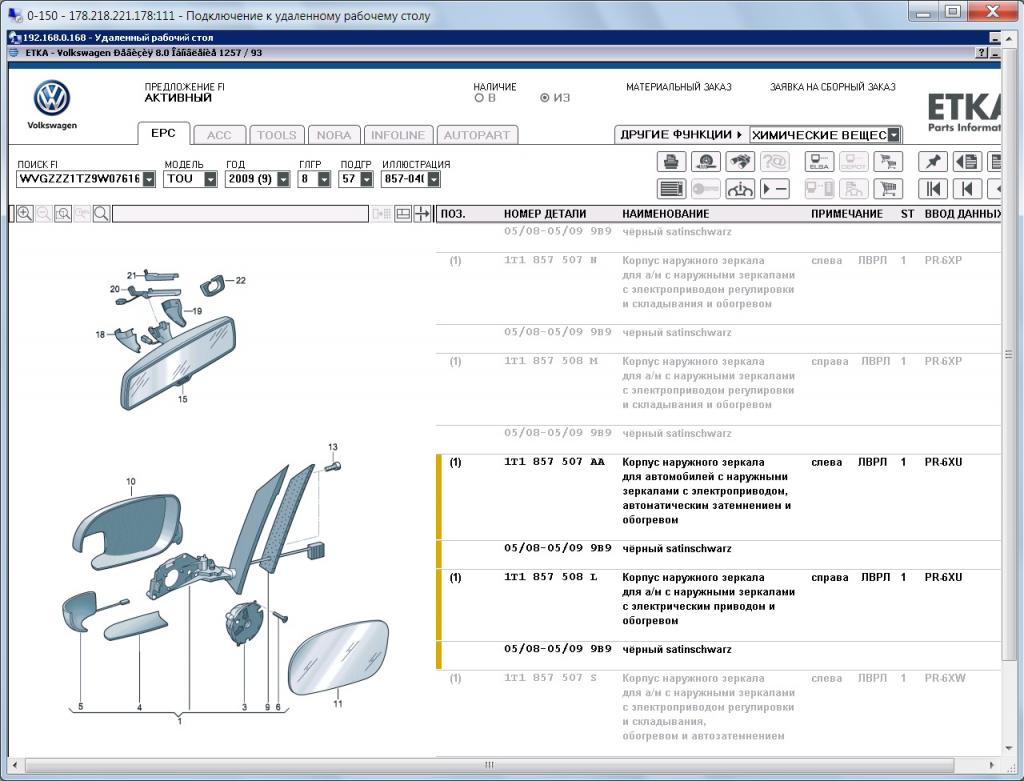Click the document with left arrow icon
Image resolution: width=1024 pixels, height=781 pixels.
(967, 161)
